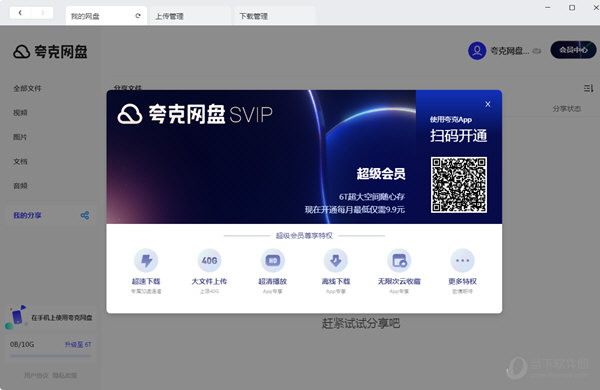Open 视频 in the sidebar
Screen dimensions: 600x390
pos(20,113)
